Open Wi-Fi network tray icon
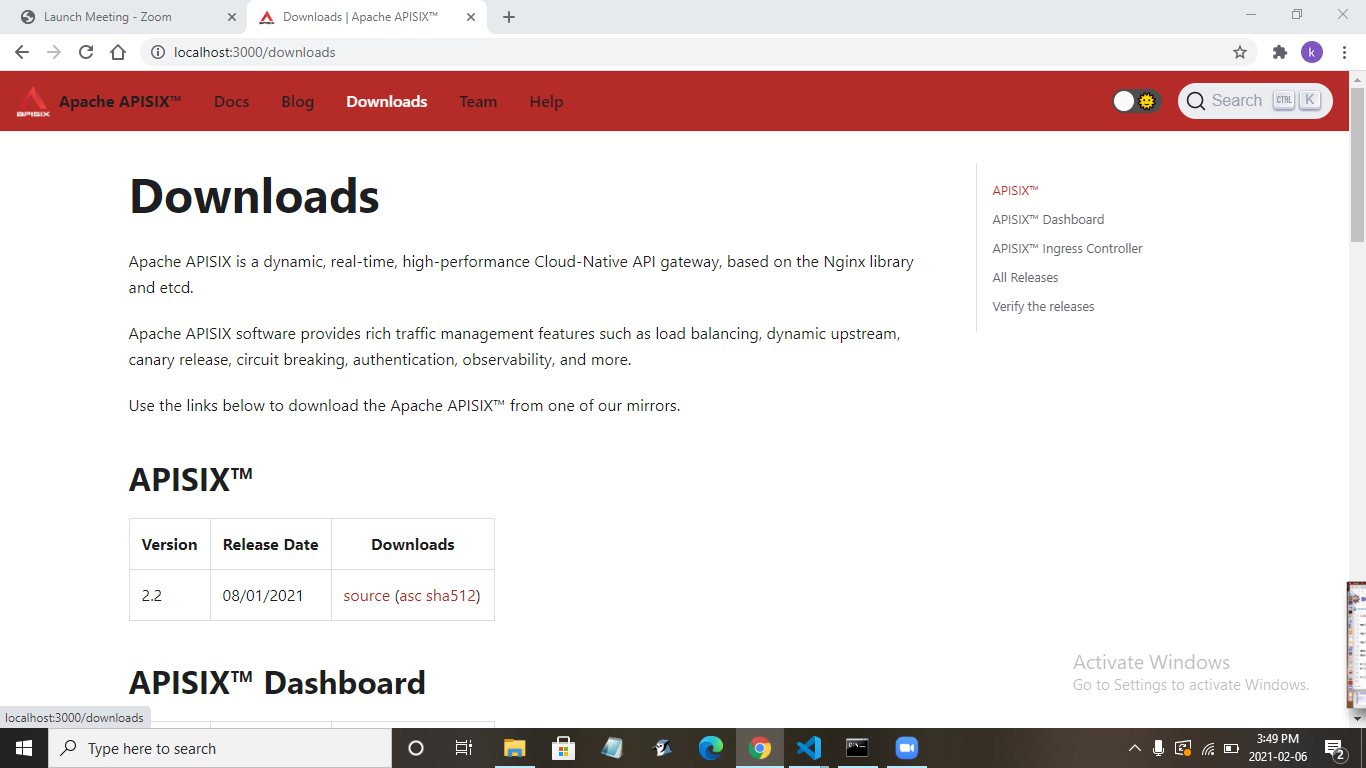 click(1208, 748)
